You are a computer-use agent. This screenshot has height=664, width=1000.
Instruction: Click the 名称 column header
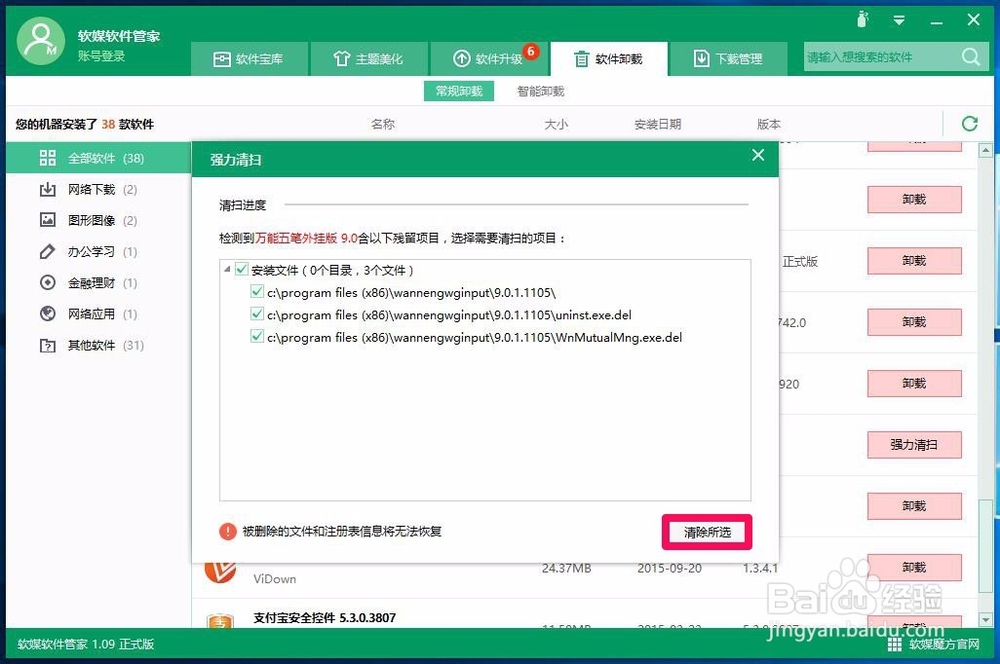coord(383,124)
